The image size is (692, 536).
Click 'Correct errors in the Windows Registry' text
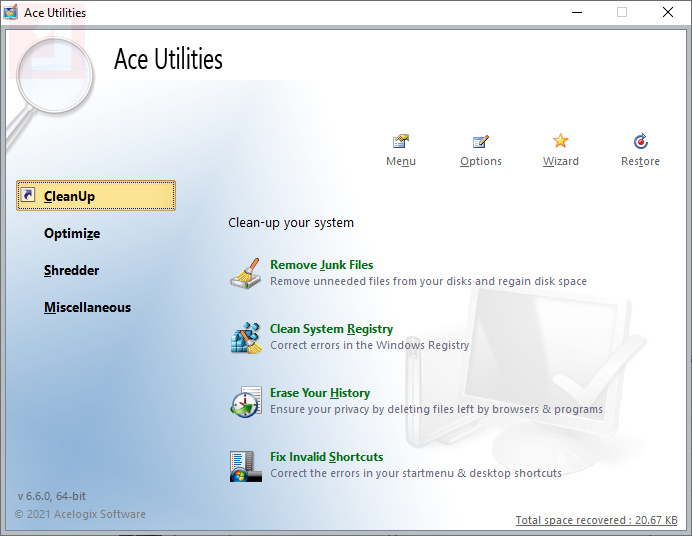coord(369,345)
